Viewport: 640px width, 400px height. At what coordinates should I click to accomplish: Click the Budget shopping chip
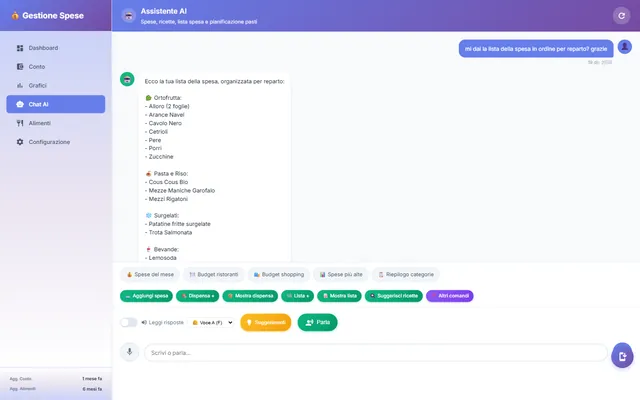pyautogui.click(x=279, y=275)
